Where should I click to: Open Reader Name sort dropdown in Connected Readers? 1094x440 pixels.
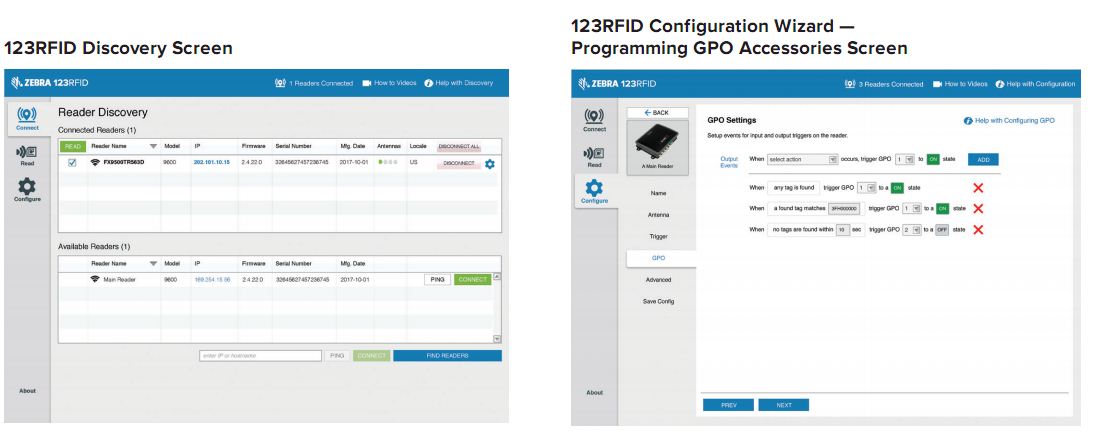click(153, 146)
